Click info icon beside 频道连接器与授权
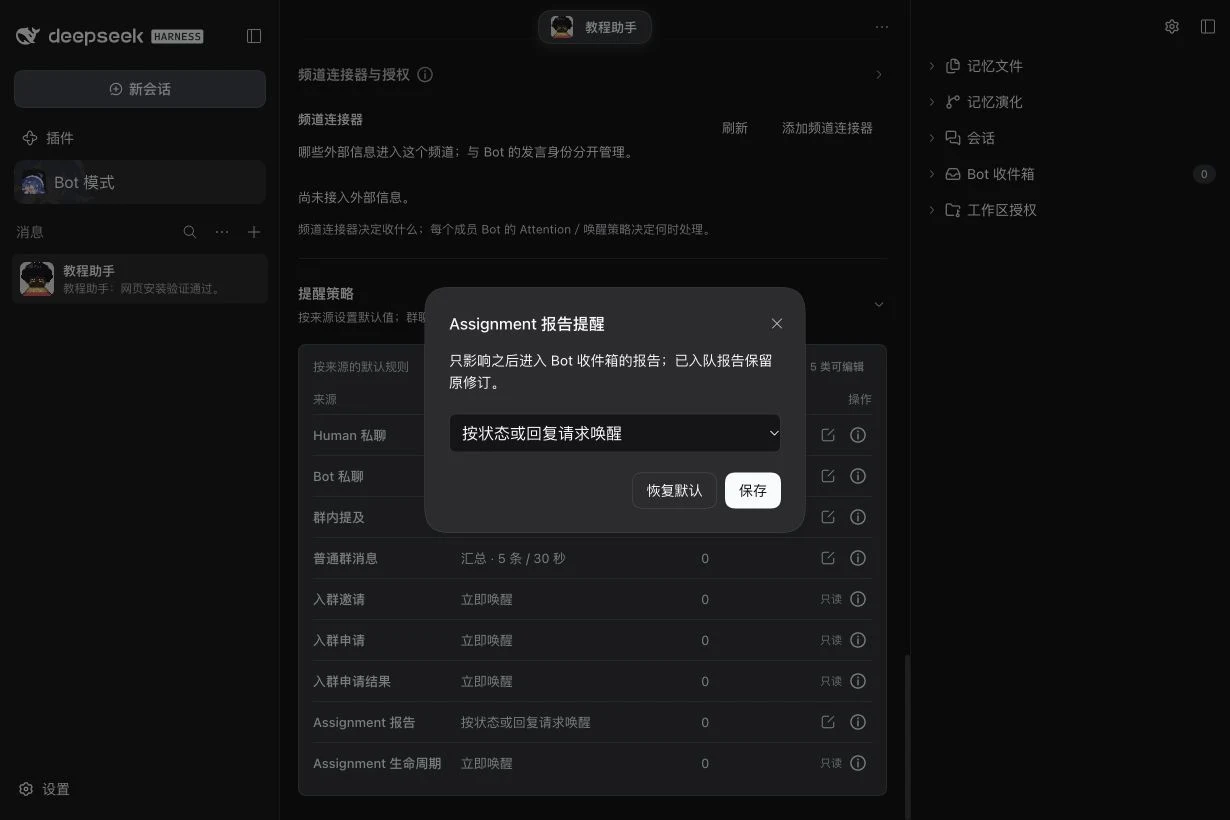The image size is (1230, 820). tap(425, 74)
